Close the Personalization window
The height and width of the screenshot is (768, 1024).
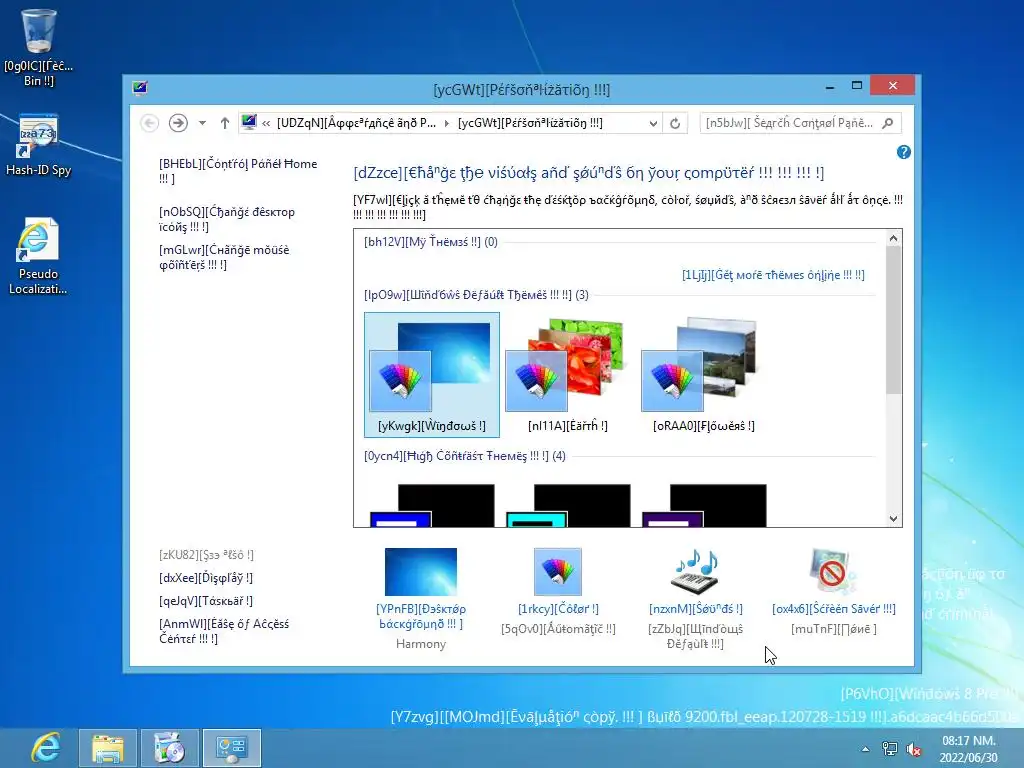coord(893,86)
